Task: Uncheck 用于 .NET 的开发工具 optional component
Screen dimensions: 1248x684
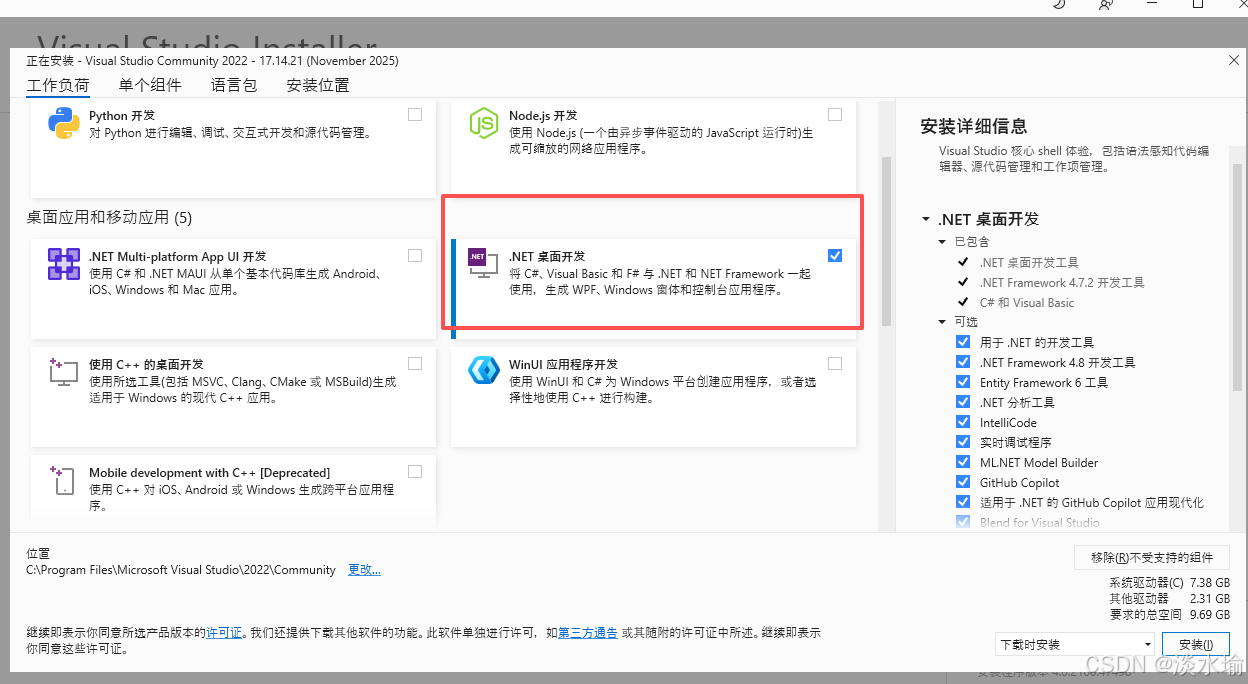Action: (963, 342)
